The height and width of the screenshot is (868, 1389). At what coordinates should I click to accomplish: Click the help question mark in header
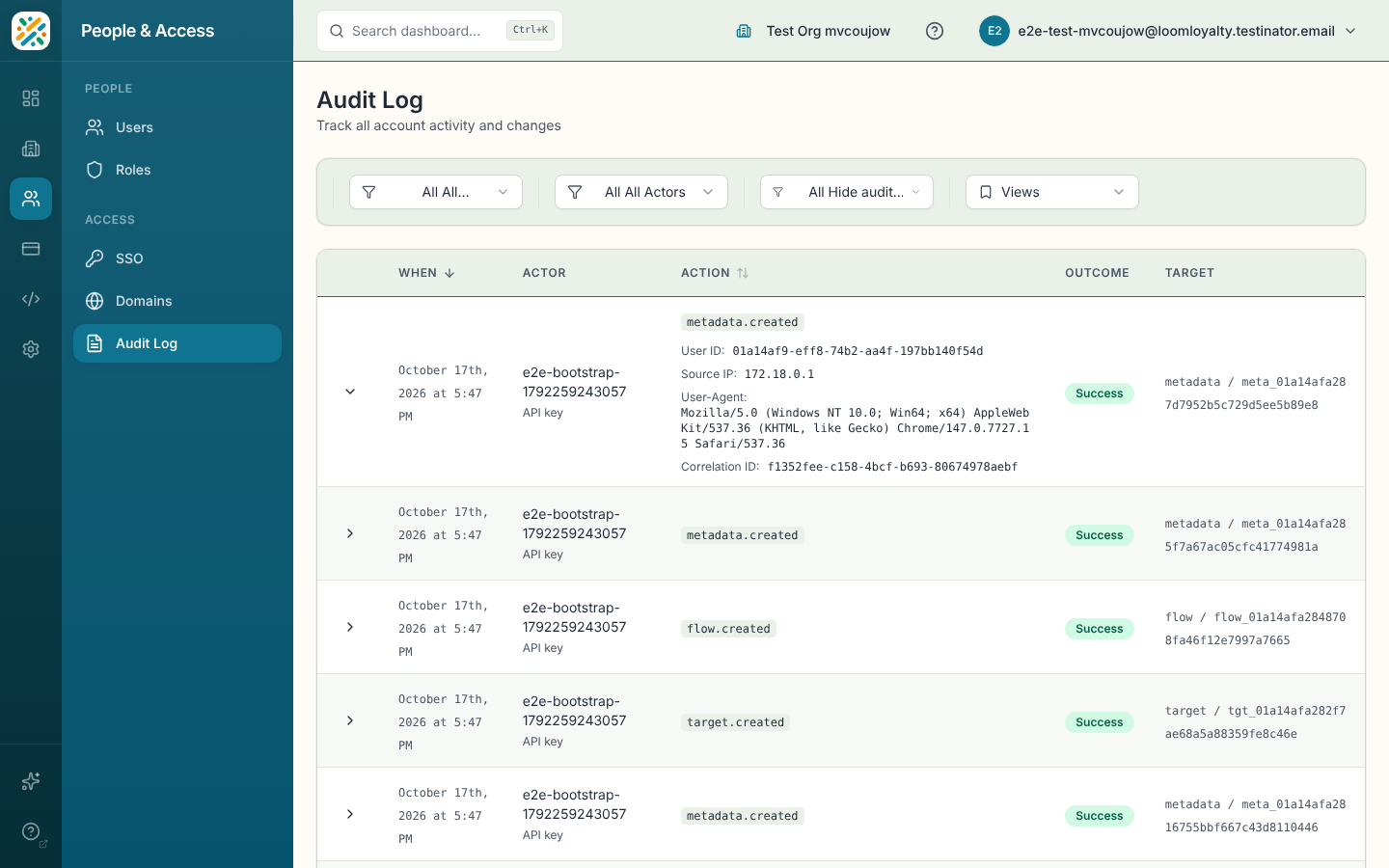[935, 31]
